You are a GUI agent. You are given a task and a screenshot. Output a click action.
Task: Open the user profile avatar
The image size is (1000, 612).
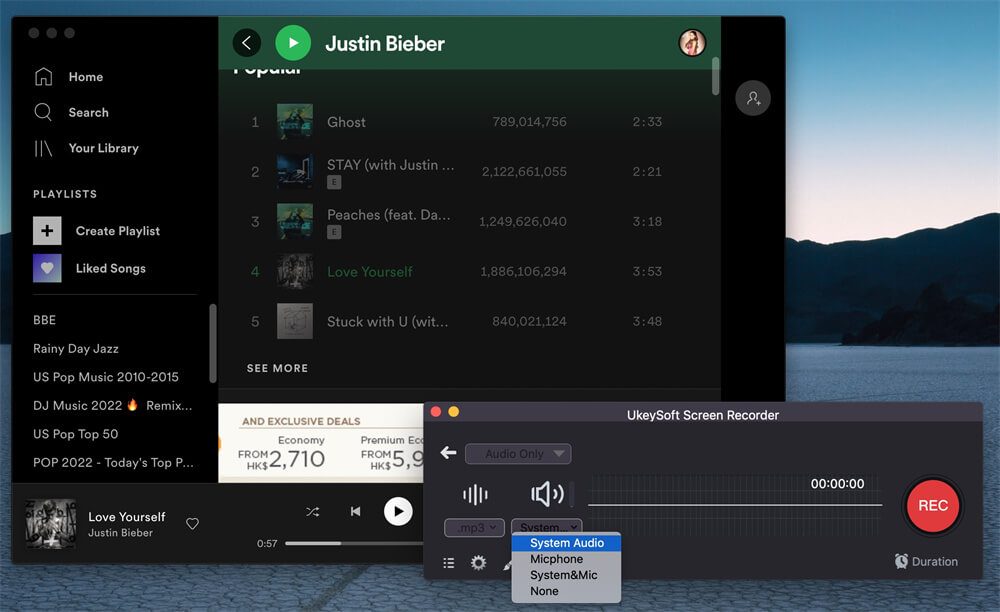(692, 43)
